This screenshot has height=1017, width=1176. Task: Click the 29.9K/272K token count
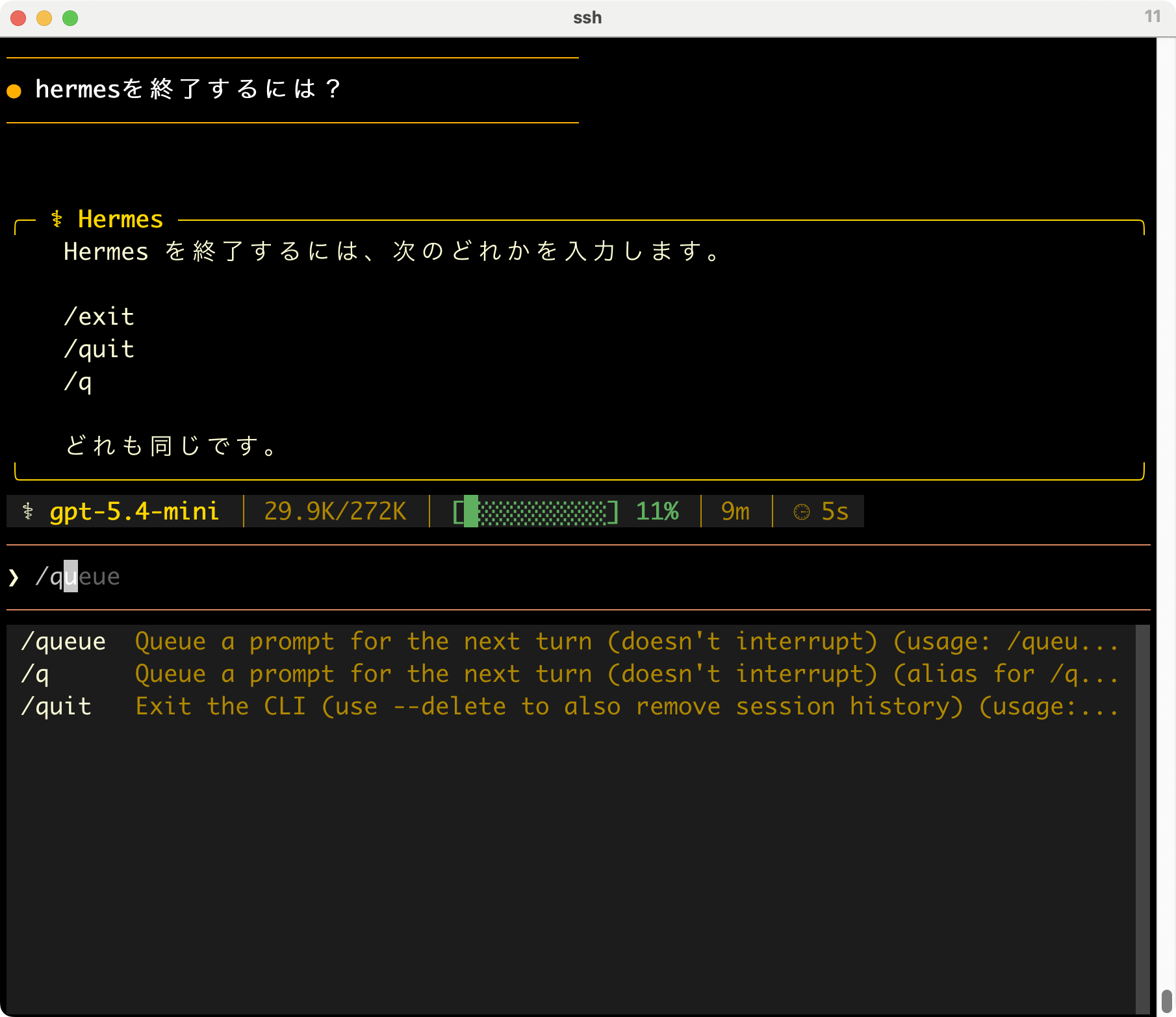[335, 512]
